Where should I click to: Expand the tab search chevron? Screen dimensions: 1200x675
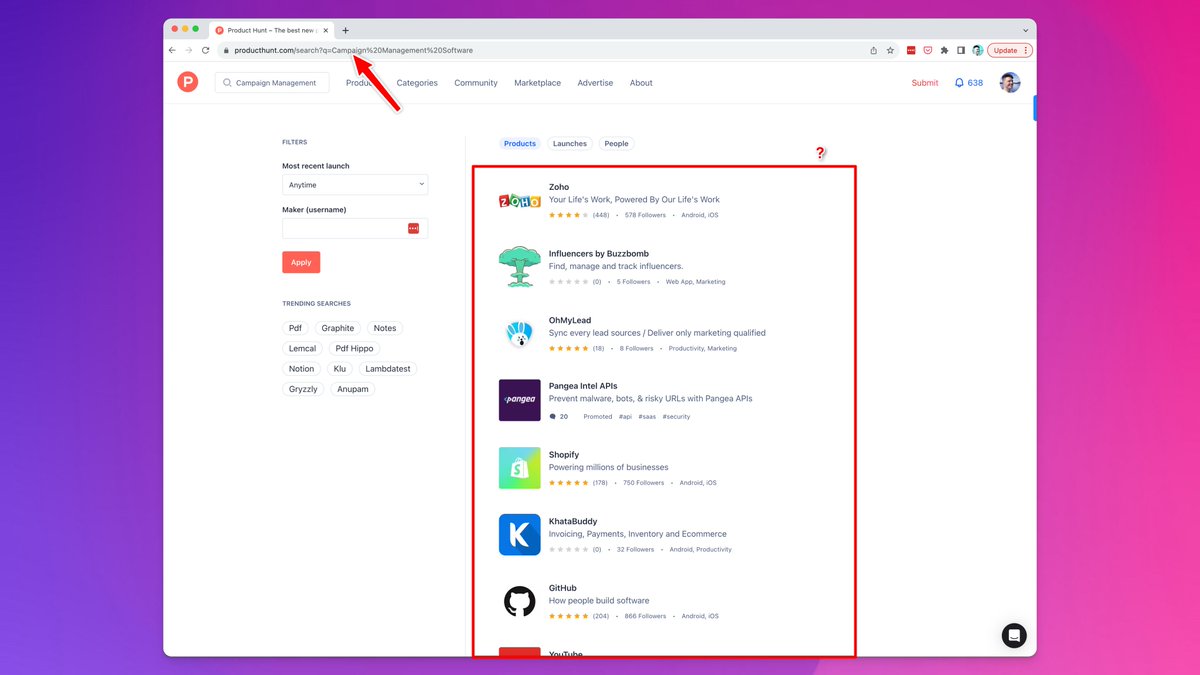[x=1025, y=30]
